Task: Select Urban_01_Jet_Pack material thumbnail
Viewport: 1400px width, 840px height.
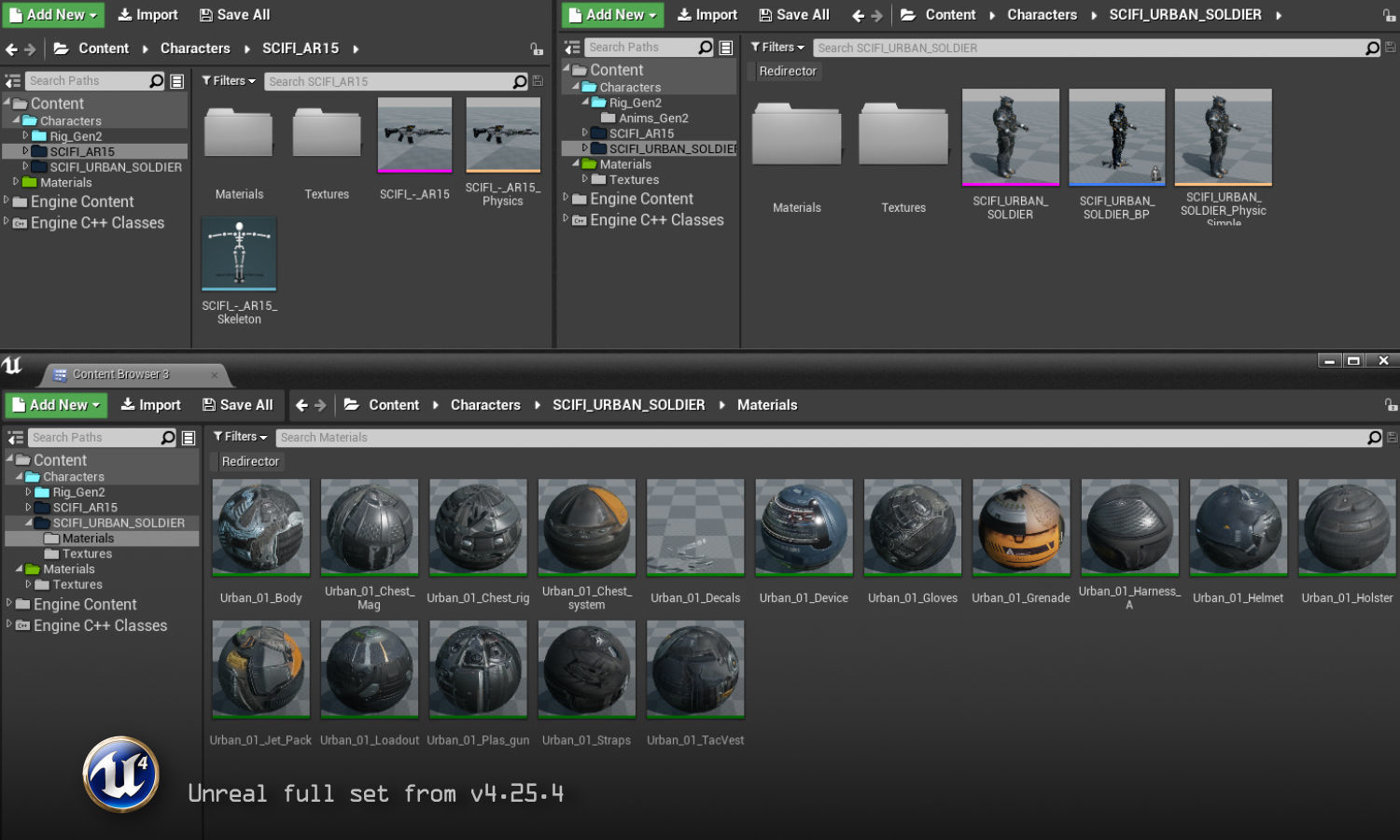Action: [260, 670]
